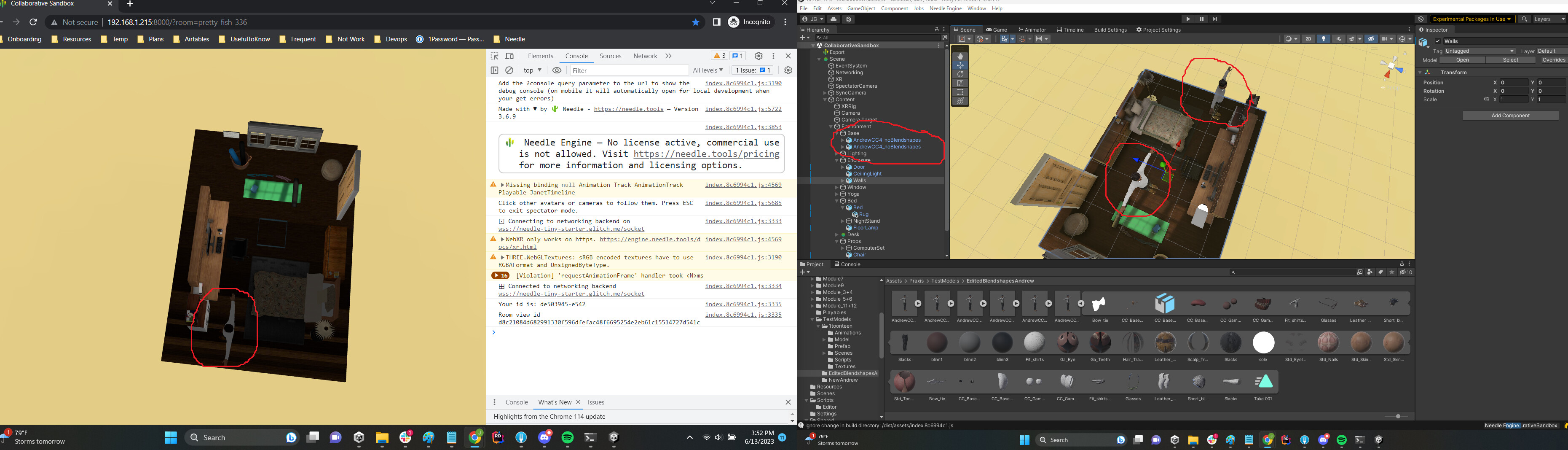Toggle Scale constrained proportions link icon
Screen dimensions: 1568x450
1486,99
